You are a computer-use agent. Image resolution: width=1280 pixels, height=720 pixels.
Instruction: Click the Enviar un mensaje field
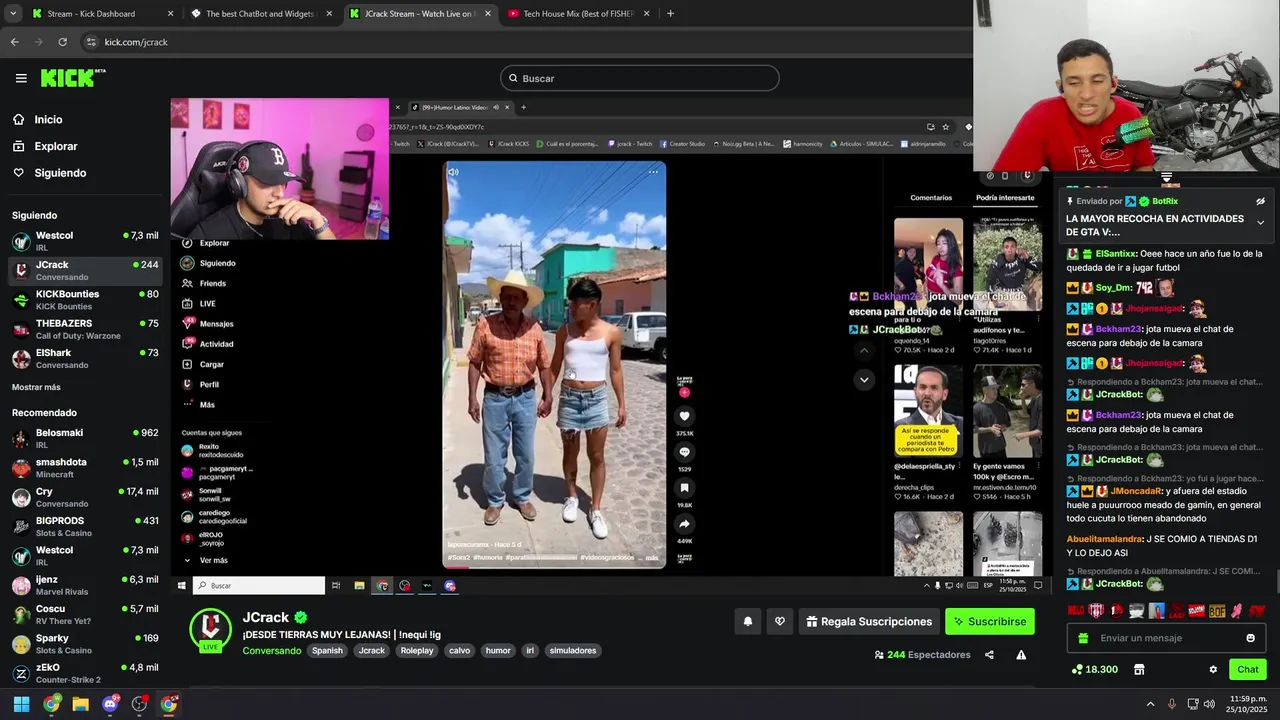(x=1166, y=638)
